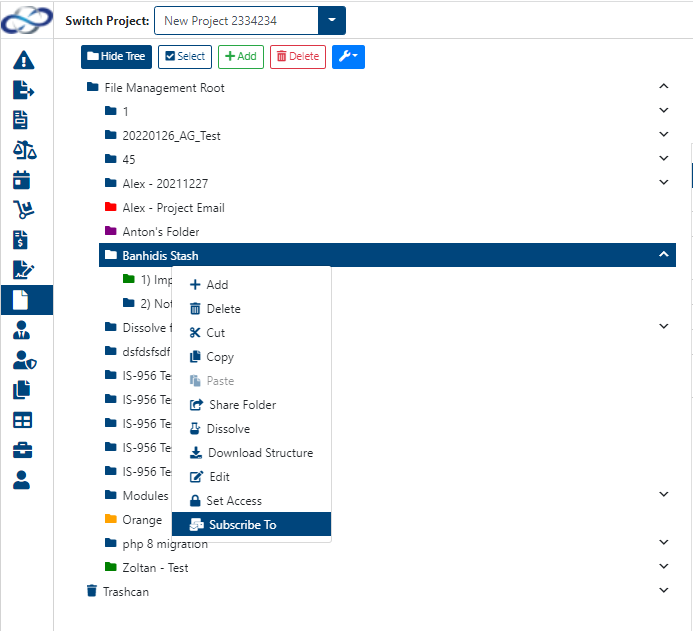
Task: Click the Switch Project field showing New Project 2334234
Action: pyautogui.click(x=236, y=20)
